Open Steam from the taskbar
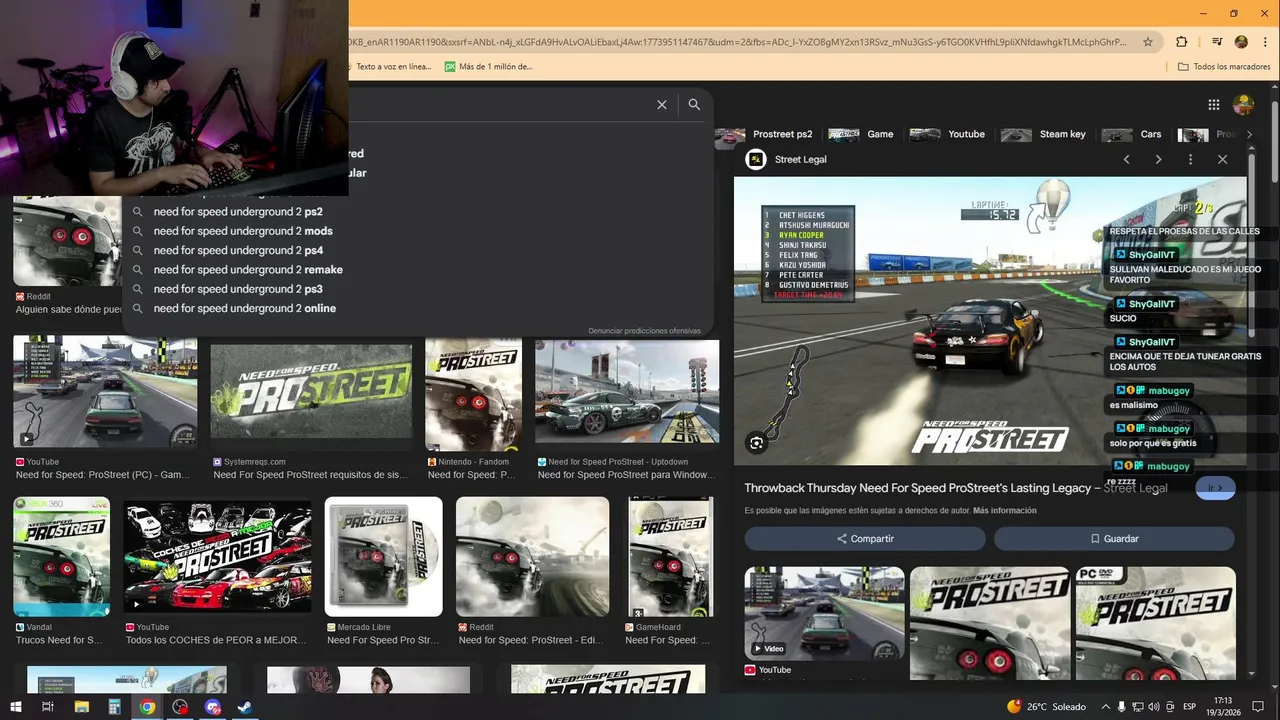The height and width of the screenshot is (720, 1280). pyautogui.click(x=244, y=707)
